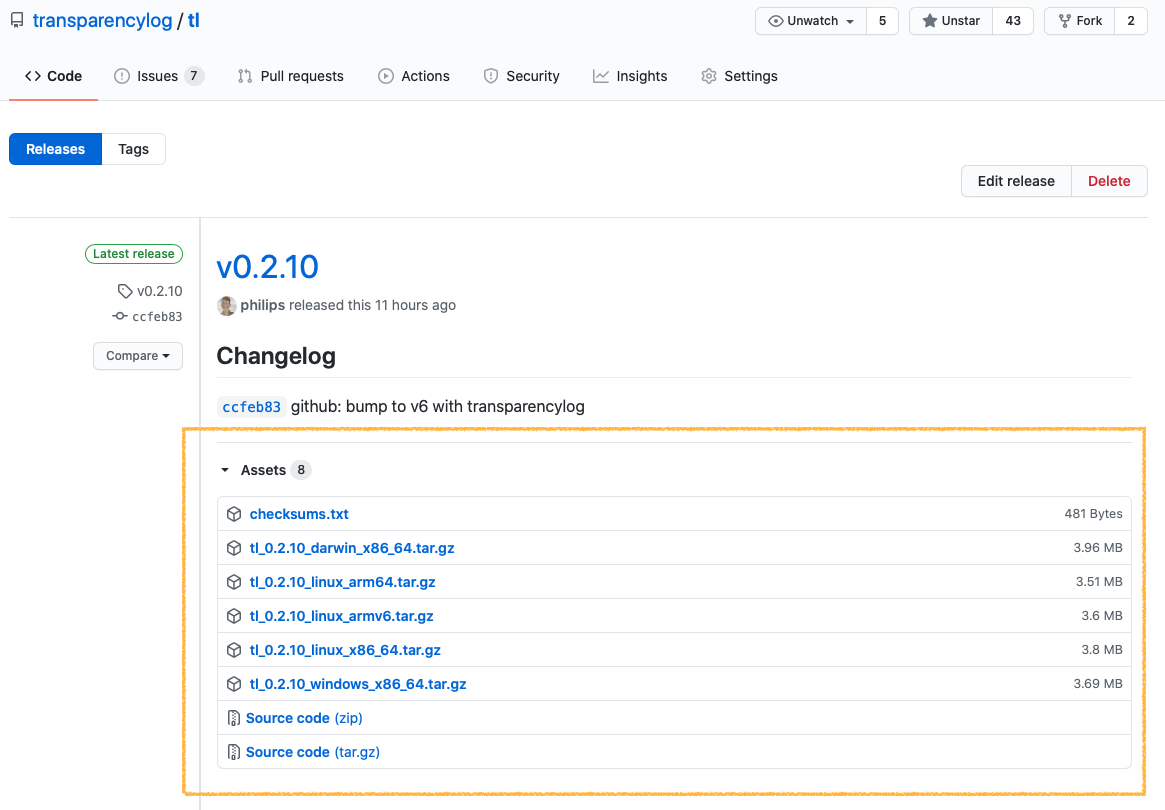Screen dimensions: 1165x810
Task: Click the package icon beside tl_0.2.10_darwin_x86_64.tar.gz
Action: [234, 548]
